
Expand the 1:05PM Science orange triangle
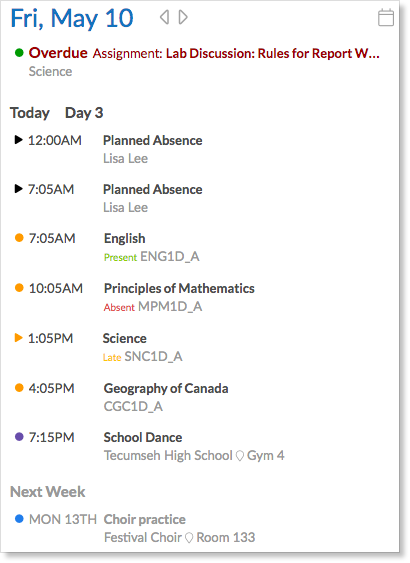(18, 338)
